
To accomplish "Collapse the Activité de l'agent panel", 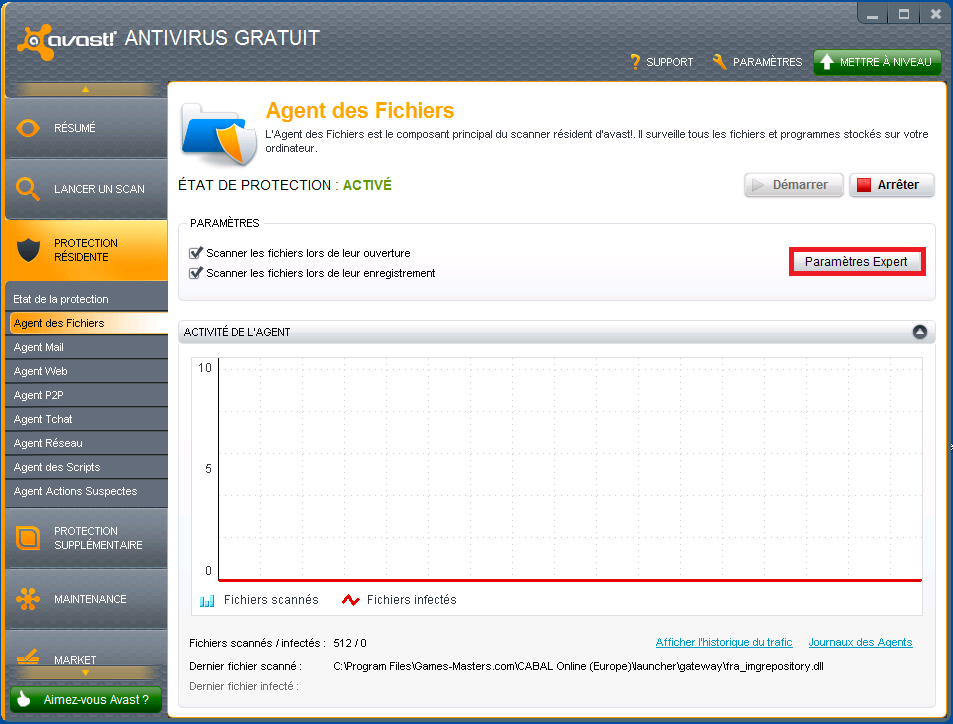I will pos(920,332).
